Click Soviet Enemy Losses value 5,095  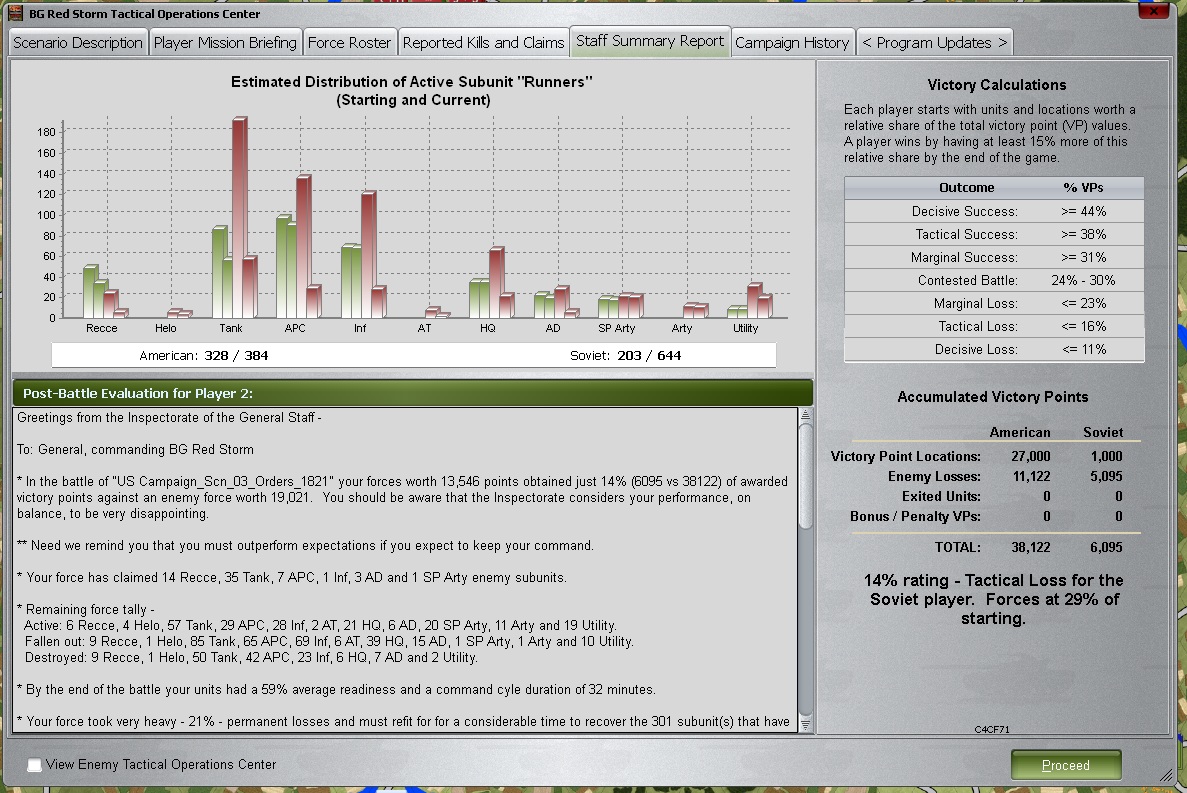(x=1106, y=477)
